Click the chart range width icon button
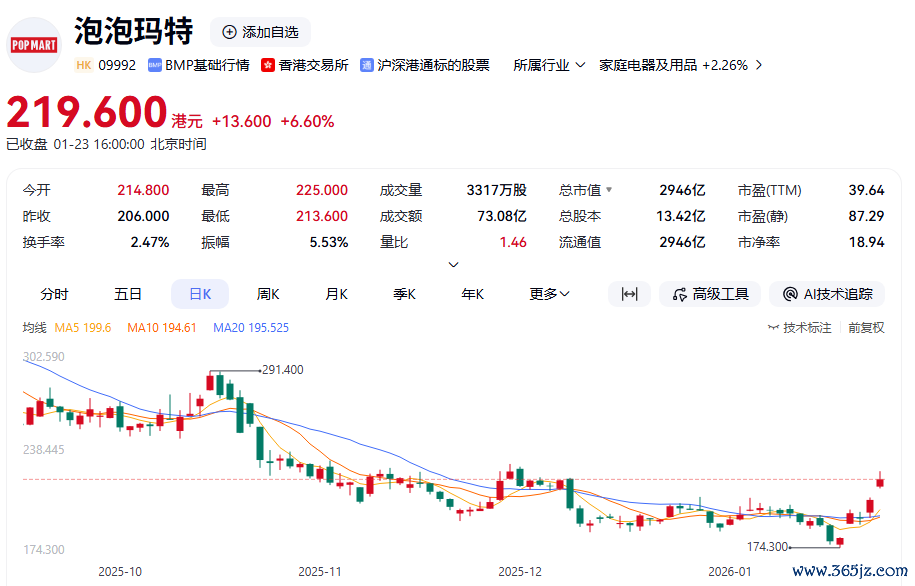Screen dimensions: 915x586 click(x=629, y=294)
